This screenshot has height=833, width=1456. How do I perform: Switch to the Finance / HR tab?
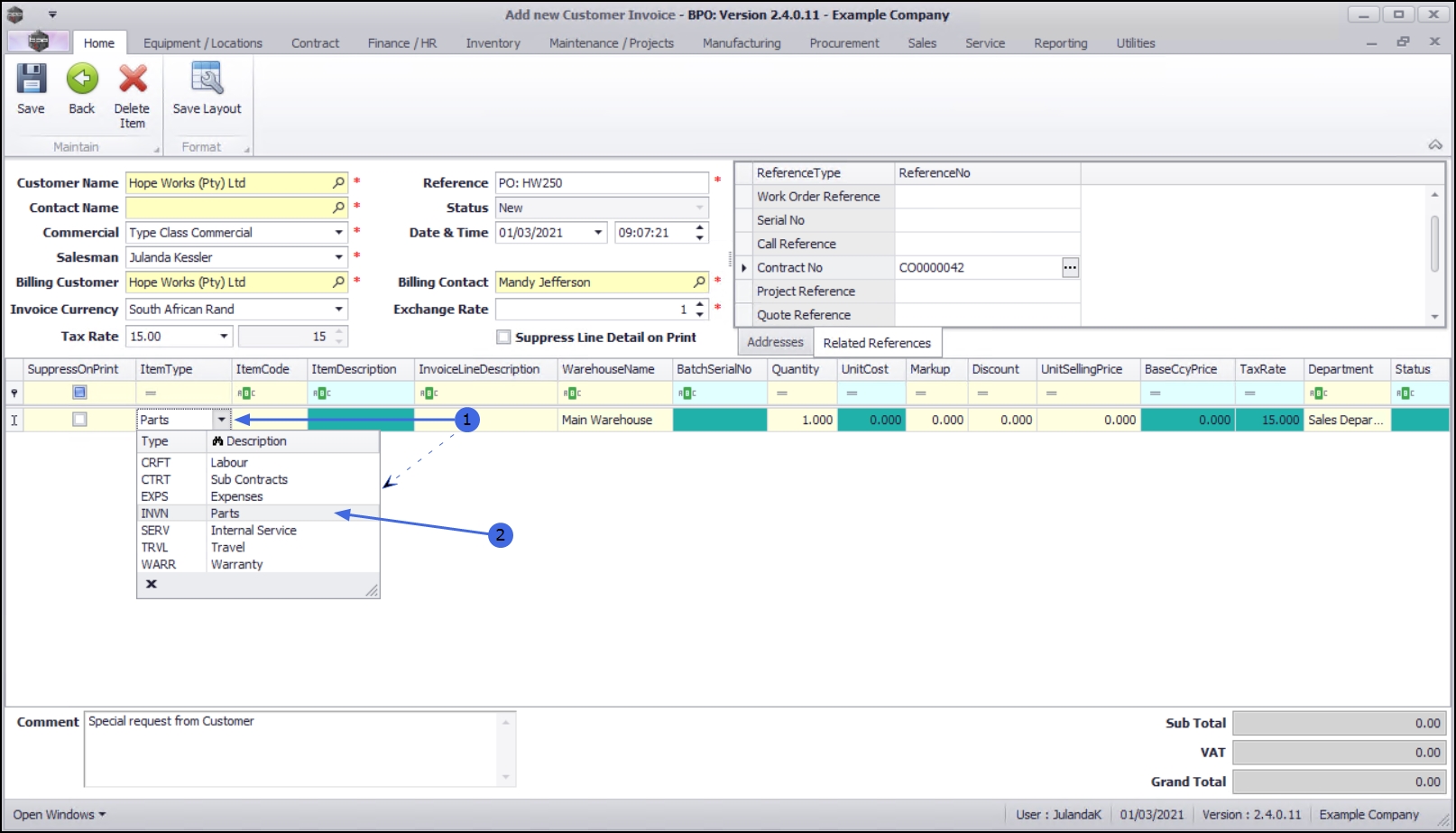pos(402,43)
